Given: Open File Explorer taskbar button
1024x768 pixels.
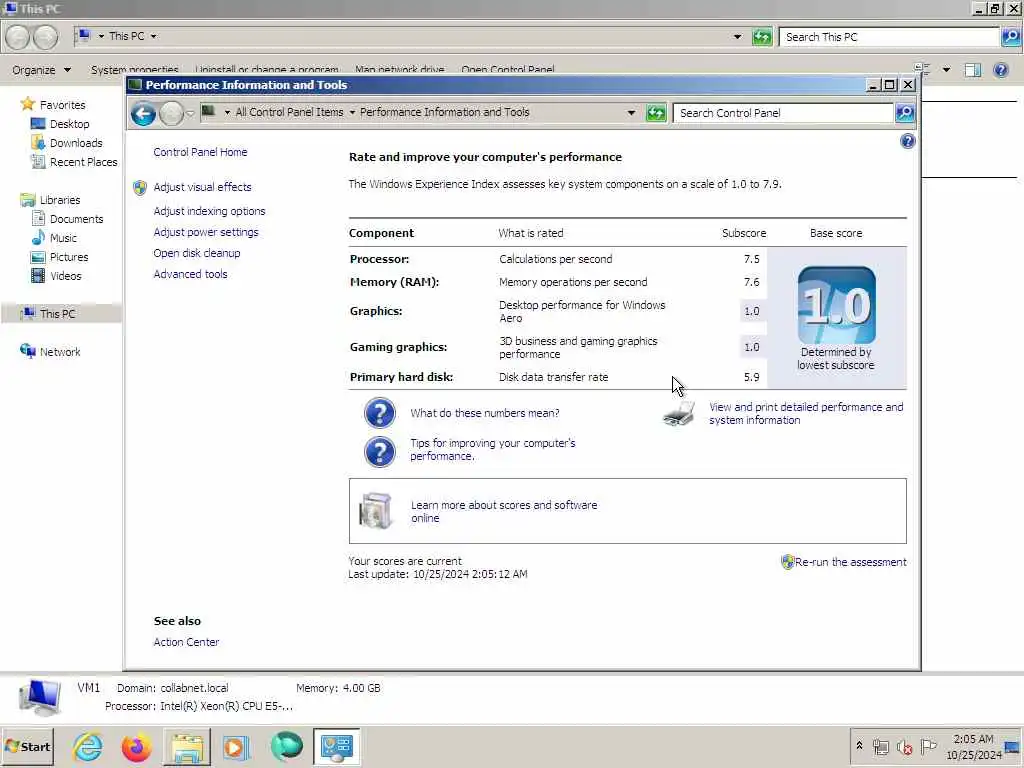Looking at the screenshot, I should click(187, 746).
